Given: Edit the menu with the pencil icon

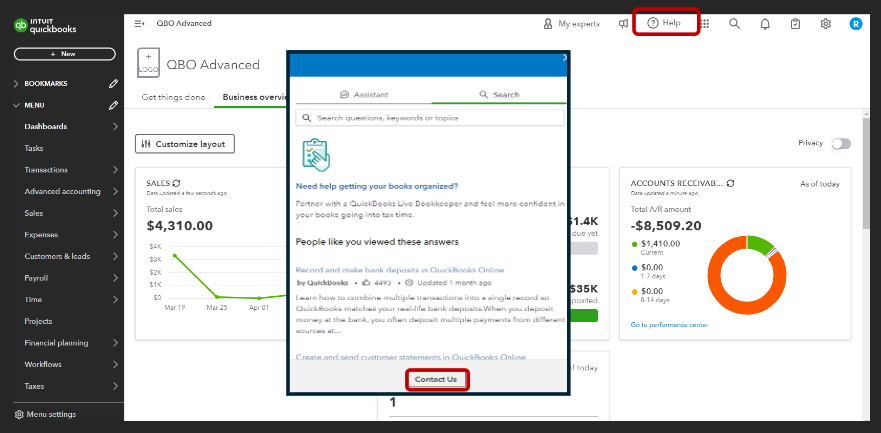Looking at the screenshot, I should [113, 105].
